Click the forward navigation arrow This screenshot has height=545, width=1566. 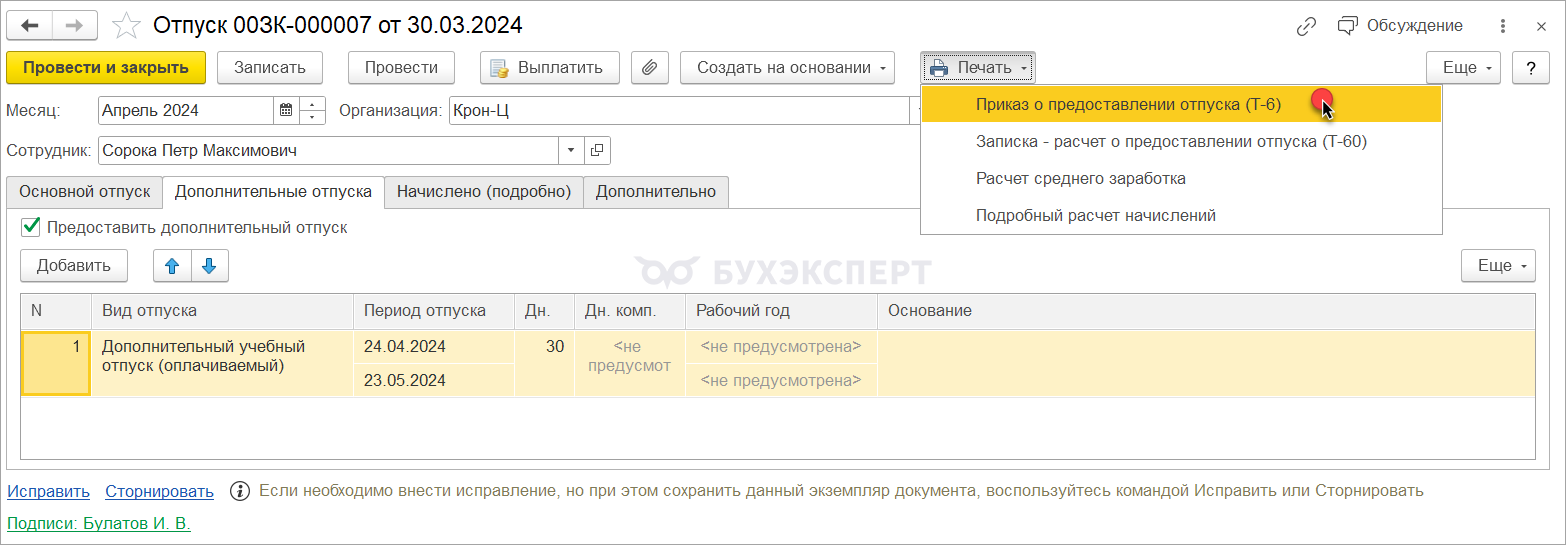point(75,25)
